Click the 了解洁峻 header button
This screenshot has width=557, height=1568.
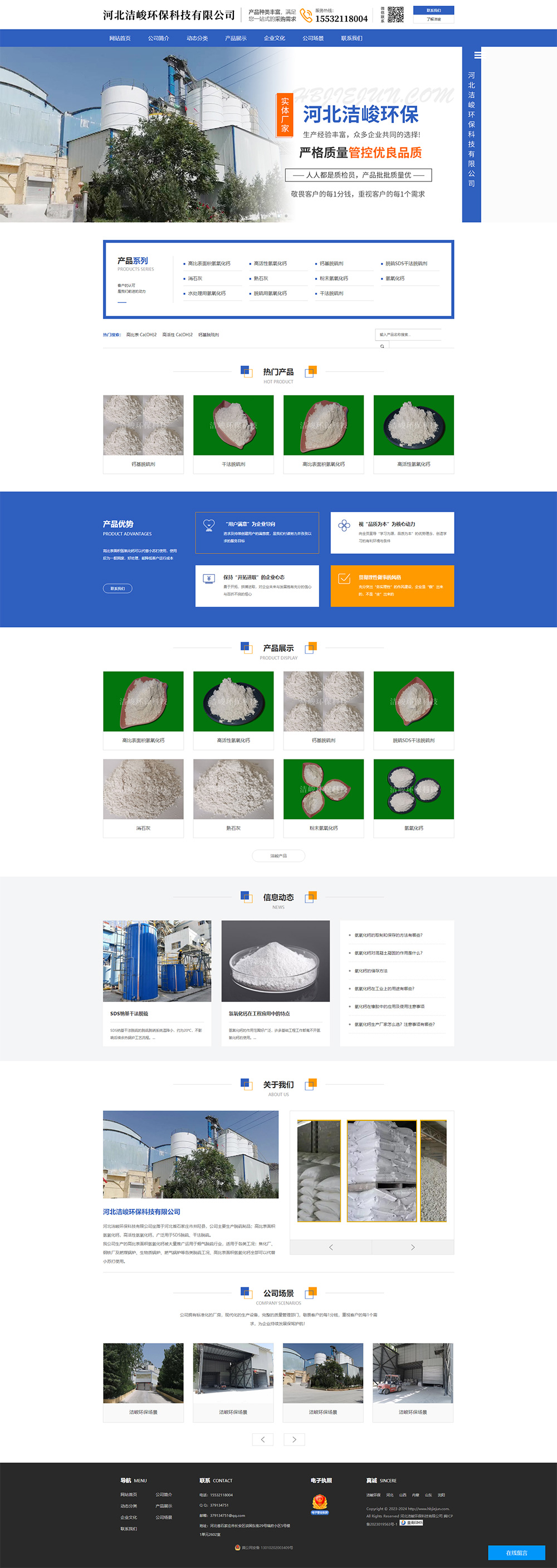433,19
